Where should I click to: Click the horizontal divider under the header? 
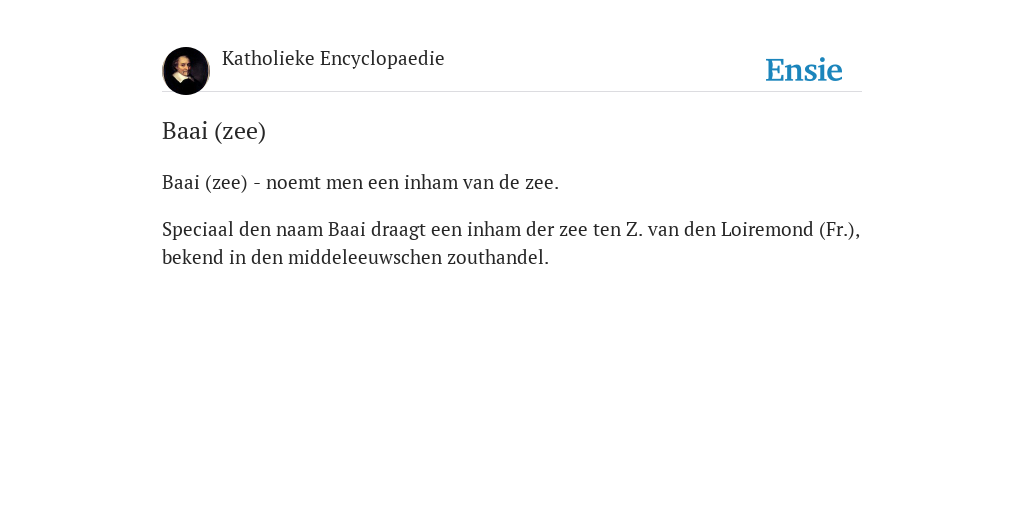(511, 91)
